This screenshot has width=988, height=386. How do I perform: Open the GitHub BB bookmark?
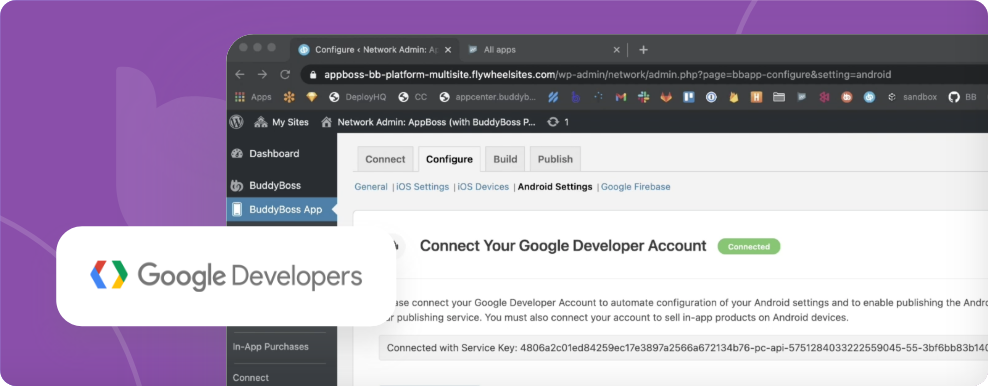962,97
